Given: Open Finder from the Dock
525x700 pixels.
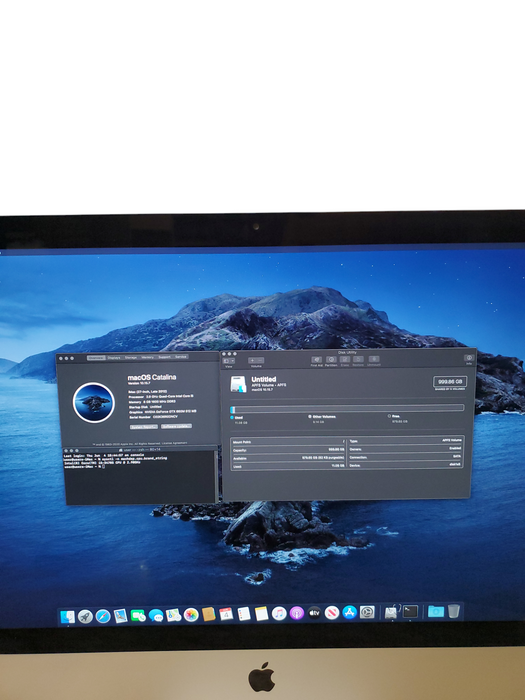Looking at the screenshot, I should 68,617.
